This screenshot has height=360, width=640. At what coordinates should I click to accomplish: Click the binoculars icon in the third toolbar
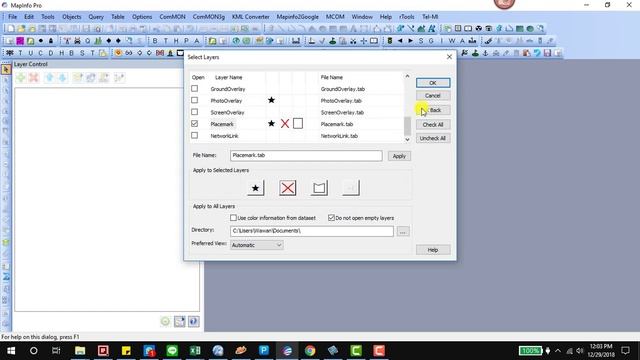click(129, 53)
